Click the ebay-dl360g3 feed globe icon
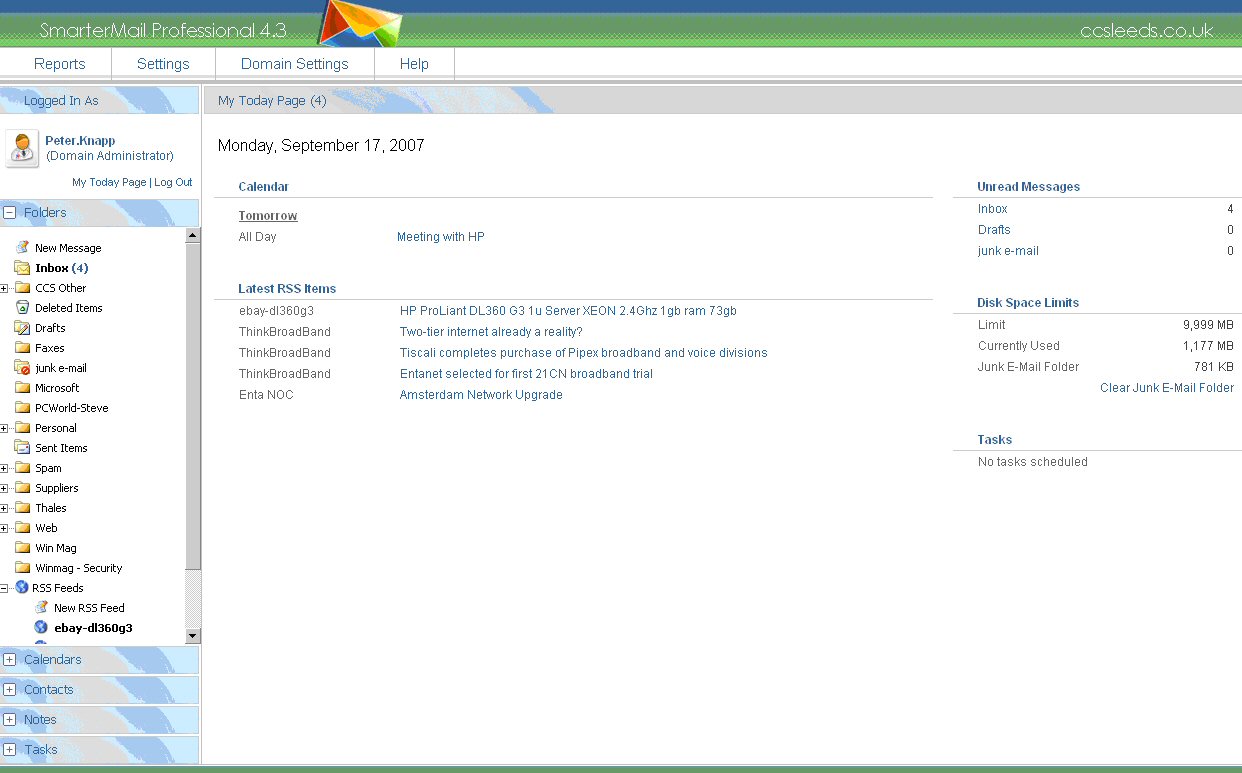This screenshot has width=1242, height=773. coord(41,627)
